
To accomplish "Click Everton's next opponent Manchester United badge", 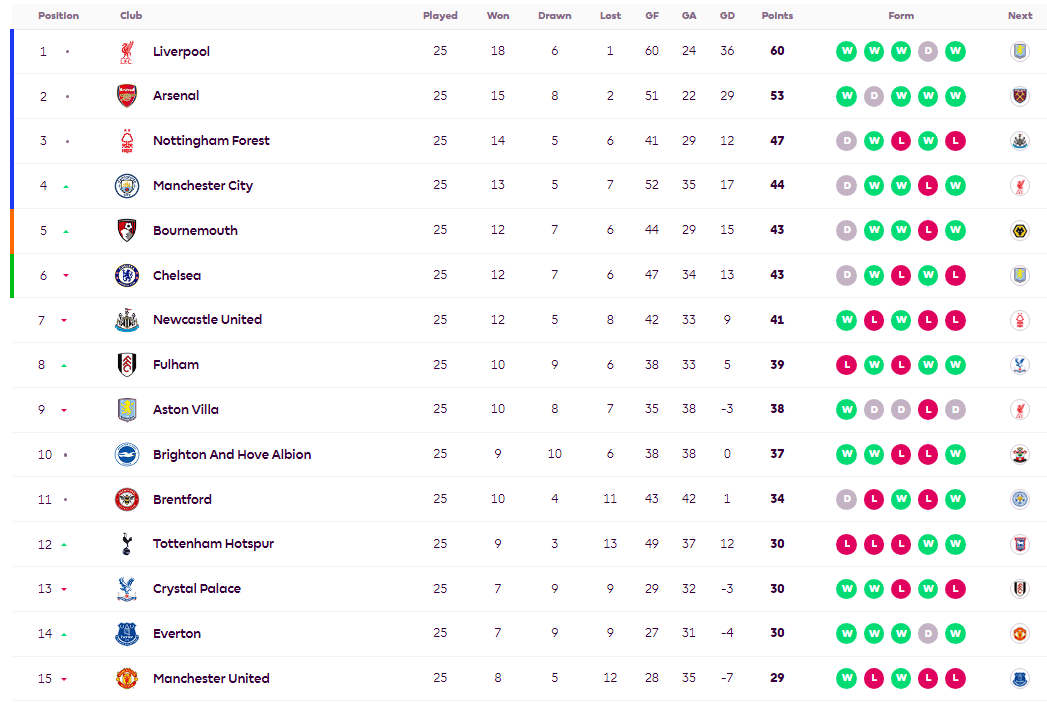I will (1020, 633).
